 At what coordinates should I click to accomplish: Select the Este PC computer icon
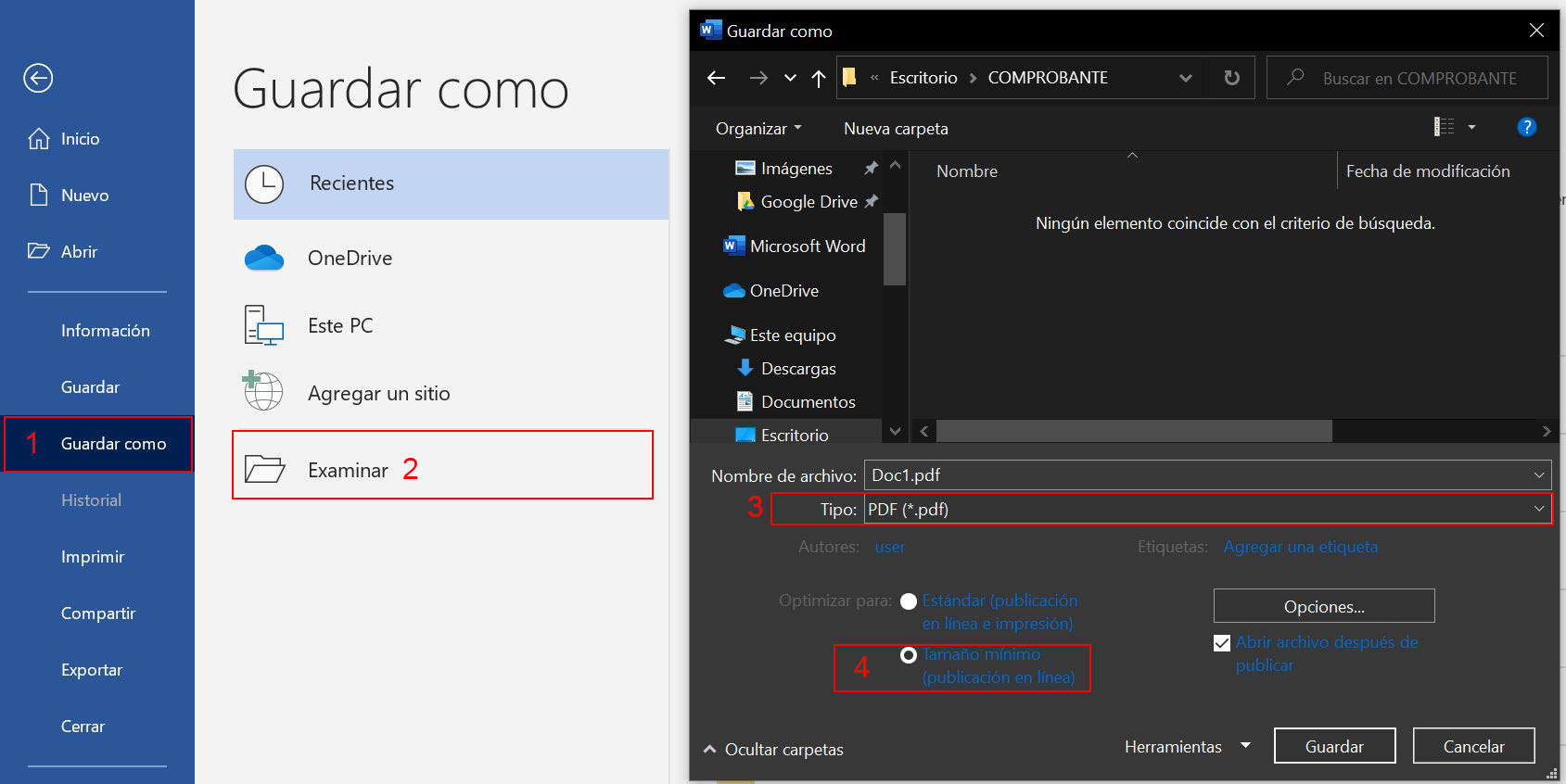[x=264, y=325]
